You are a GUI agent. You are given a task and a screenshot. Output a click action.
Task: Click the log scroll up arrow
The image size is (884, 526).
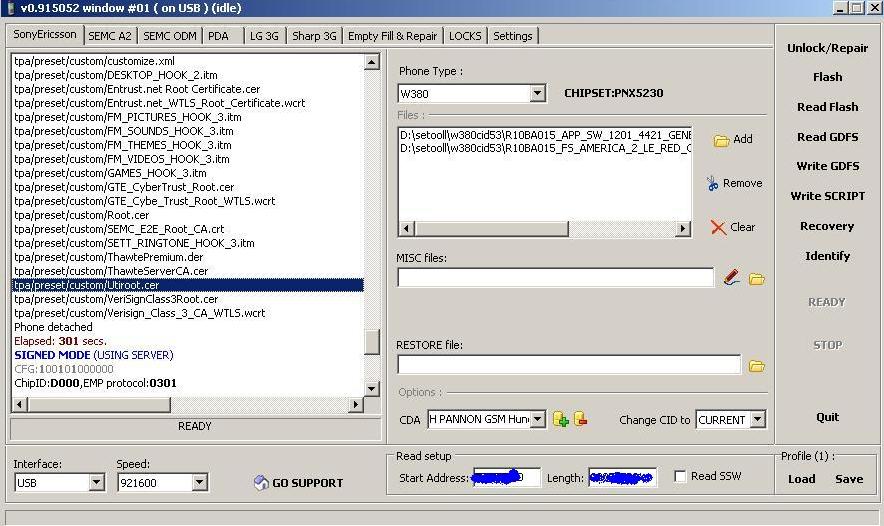click(372, 61)
